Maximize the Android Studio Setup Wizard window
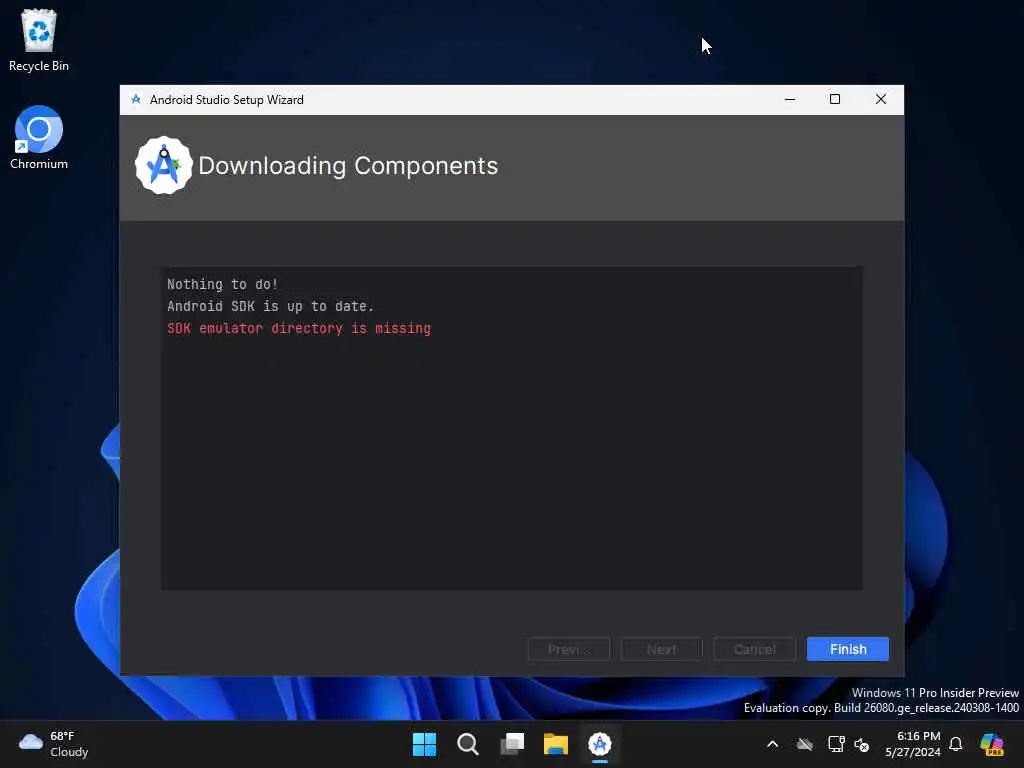The width and height of the screenshot is (1024, 768). (x=835, y=99)
